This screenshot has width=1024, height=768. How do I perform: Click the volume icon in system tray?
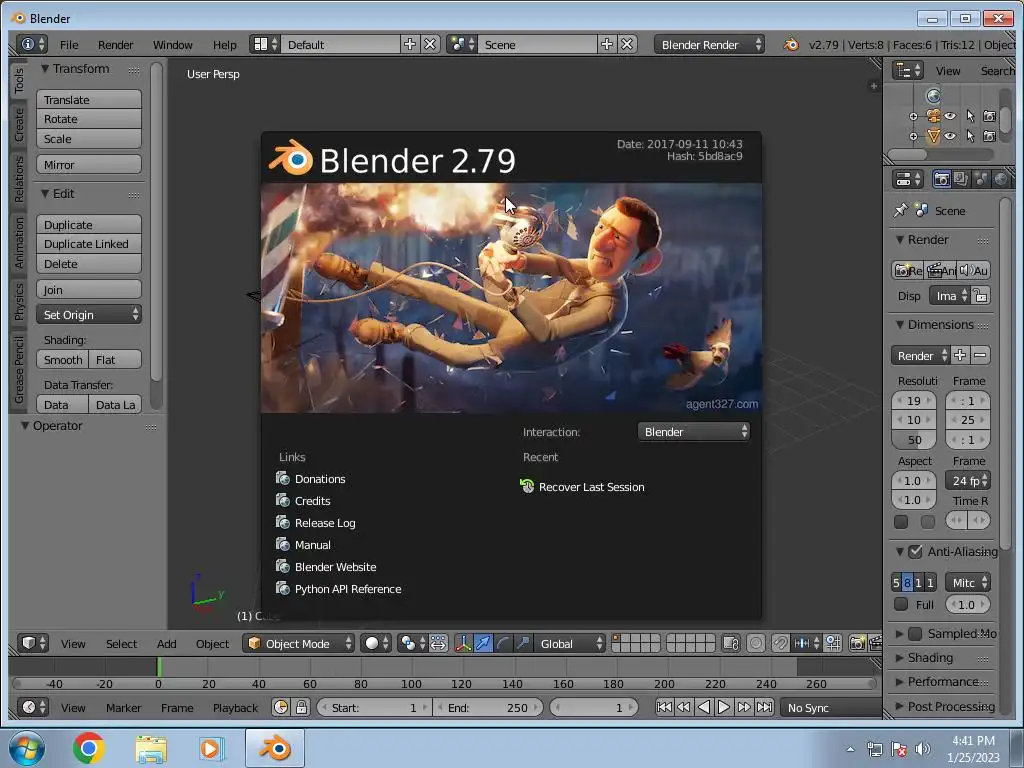(922, 749)
